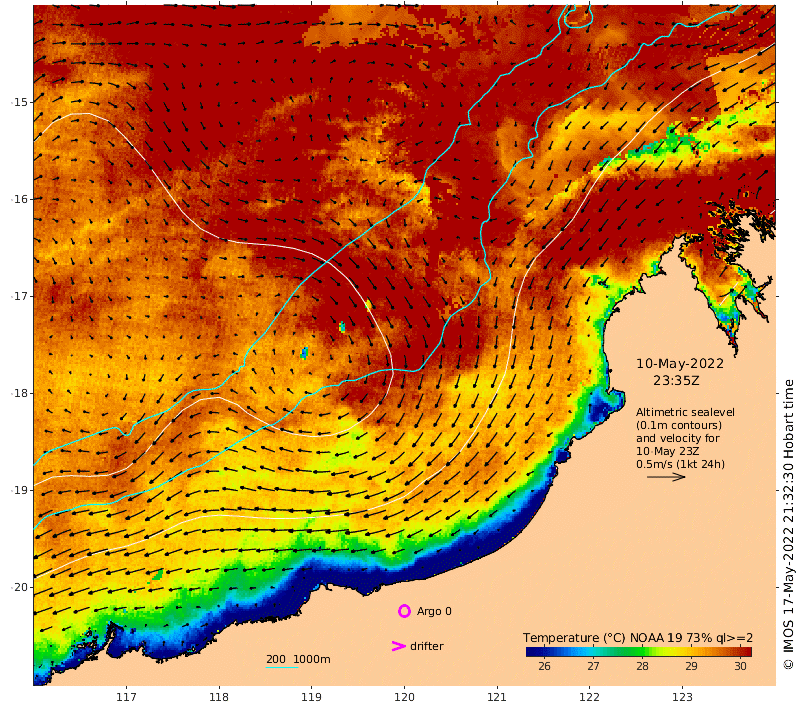The height and width of the screenshot is (710, 800).
Task: Click the latitude label -19
Action: (x=19, y=490)
